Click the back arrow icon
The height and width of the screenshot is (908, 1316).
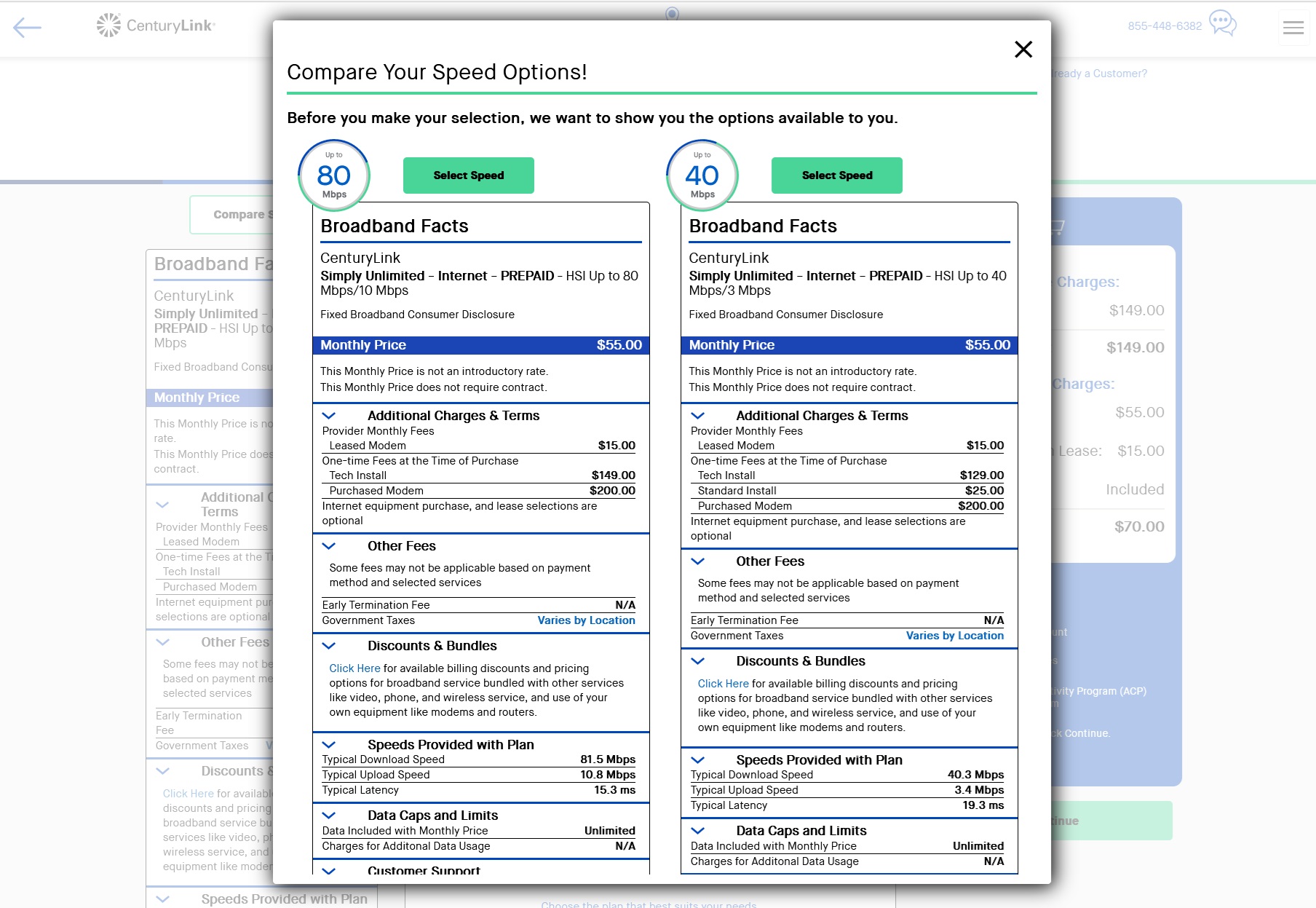tap(28, 28)
